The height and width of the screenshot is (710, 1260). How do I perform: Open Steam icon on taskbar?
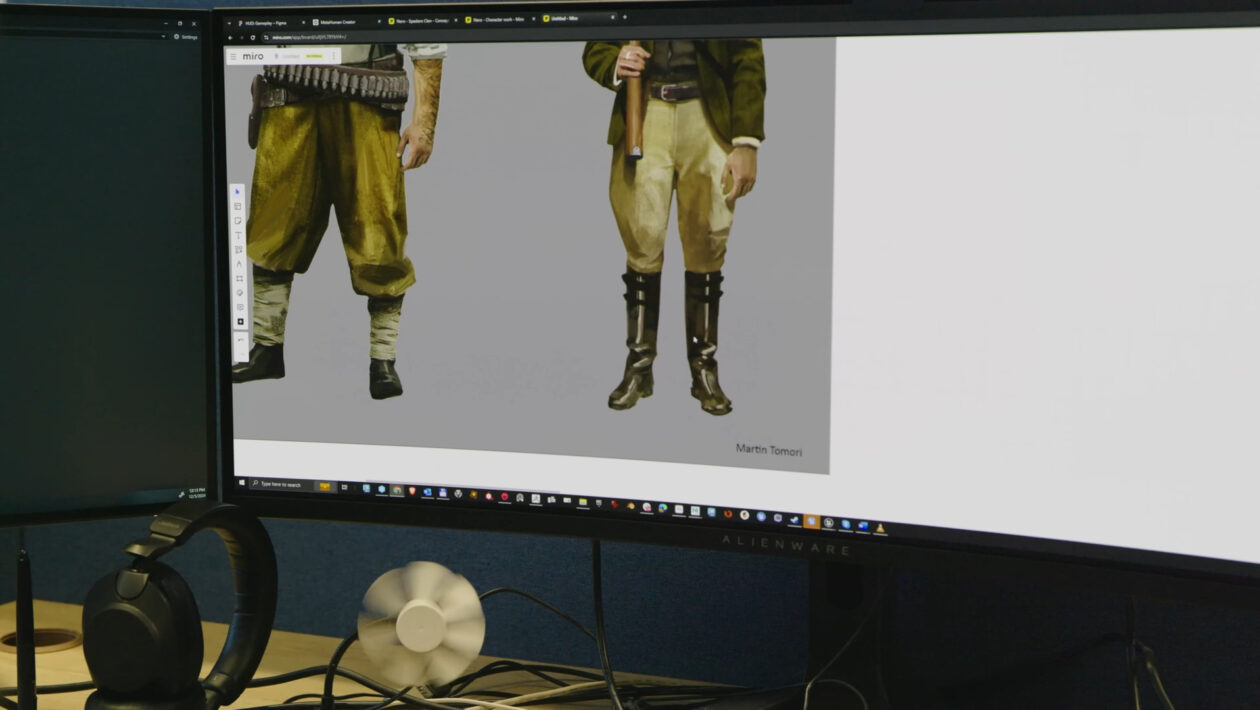pos(794,520)
